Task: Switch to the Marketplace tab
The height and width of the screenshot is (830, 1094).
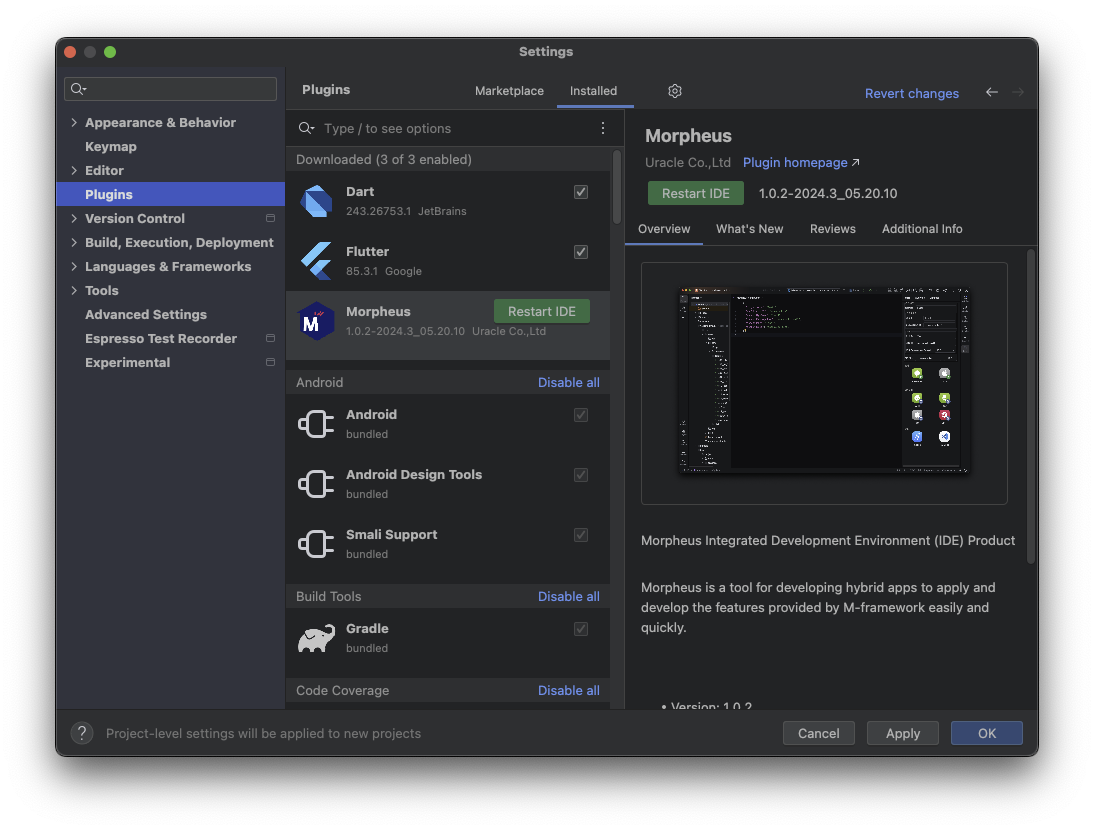Action: tap(509, 91)
